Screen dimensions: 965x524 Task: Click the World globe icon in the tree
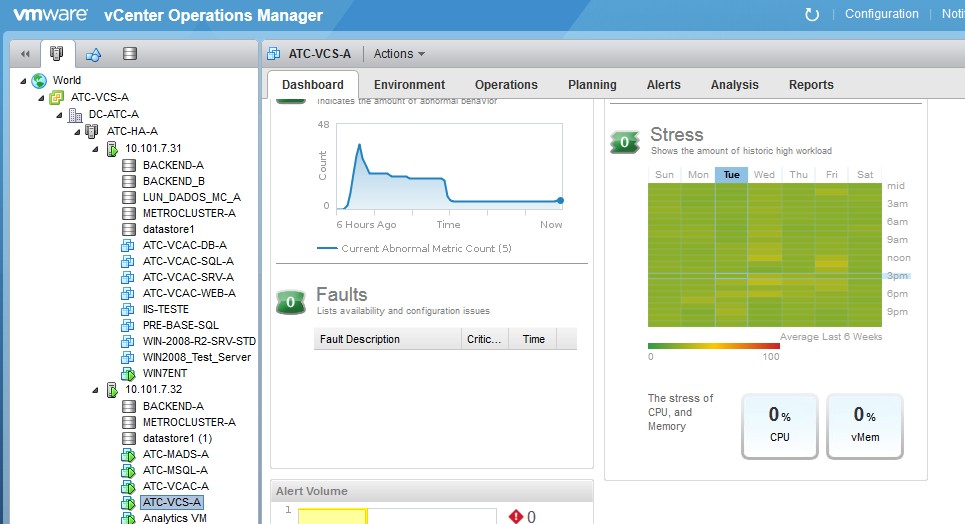[x=39, y=81]
